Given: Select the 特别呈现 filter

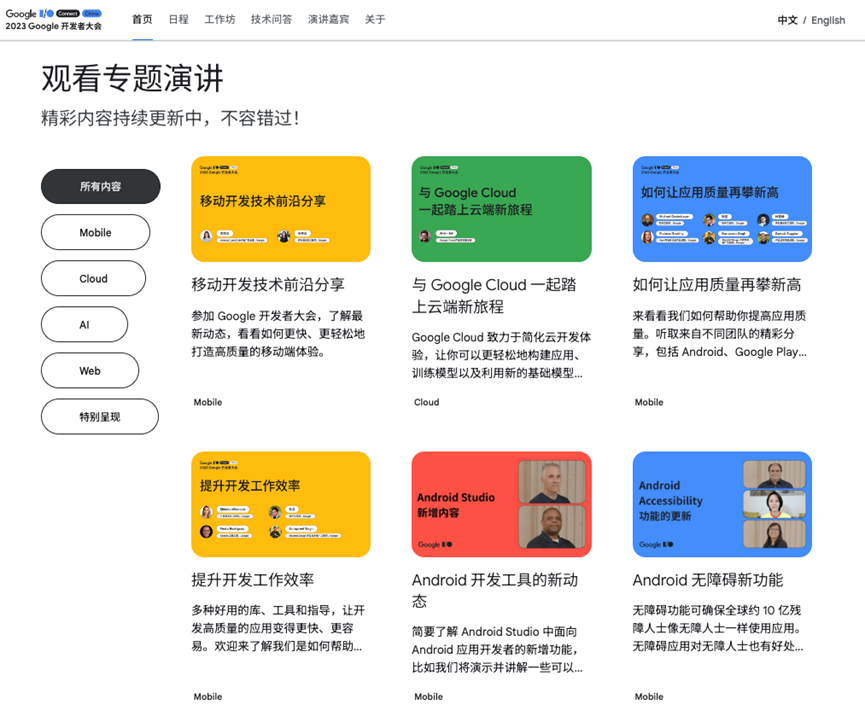Looking at the screenshot, I should point(100,416).
